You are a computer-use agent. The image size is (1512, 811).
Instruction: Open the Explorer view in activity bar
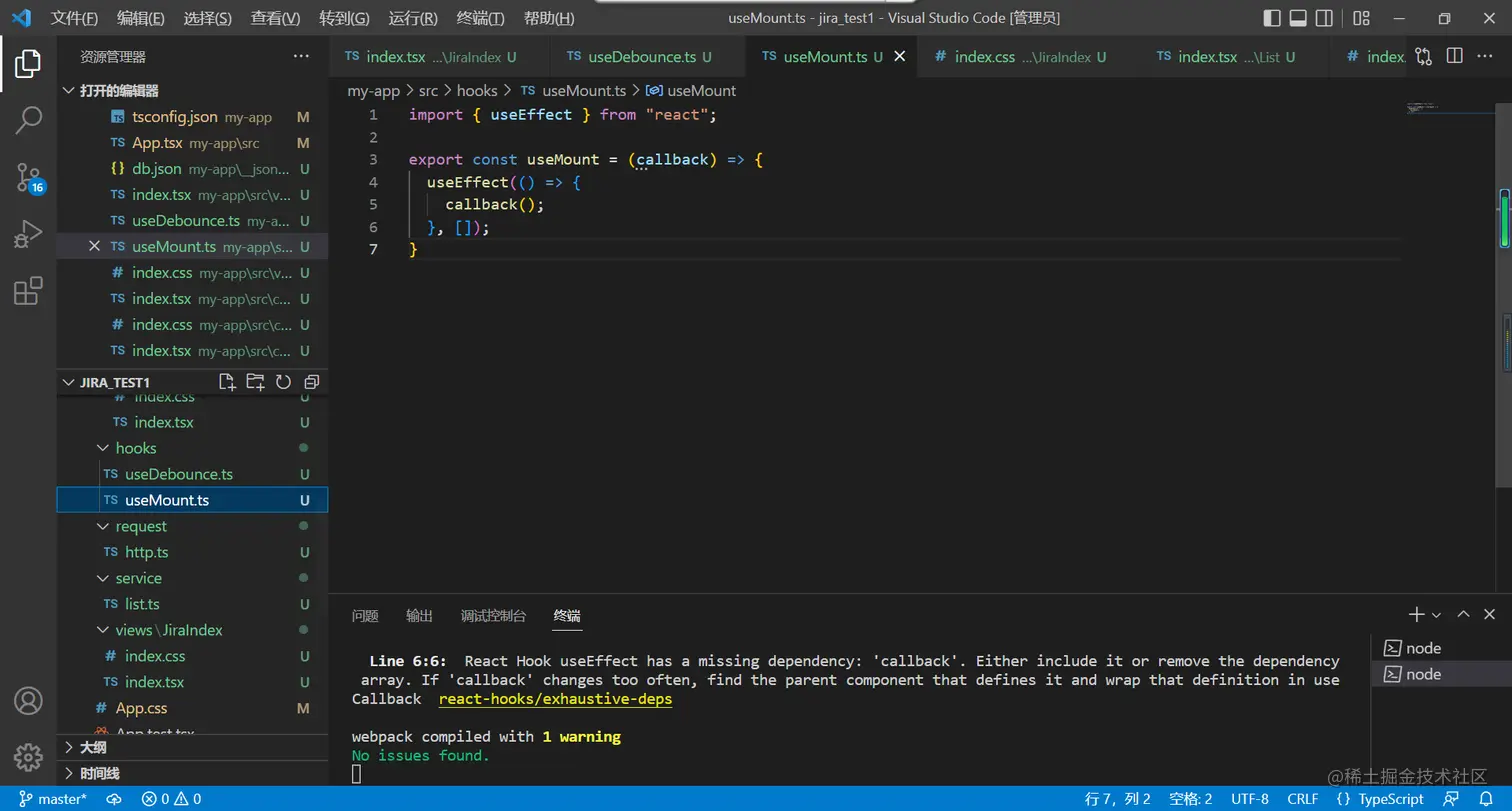click(28, 63)
